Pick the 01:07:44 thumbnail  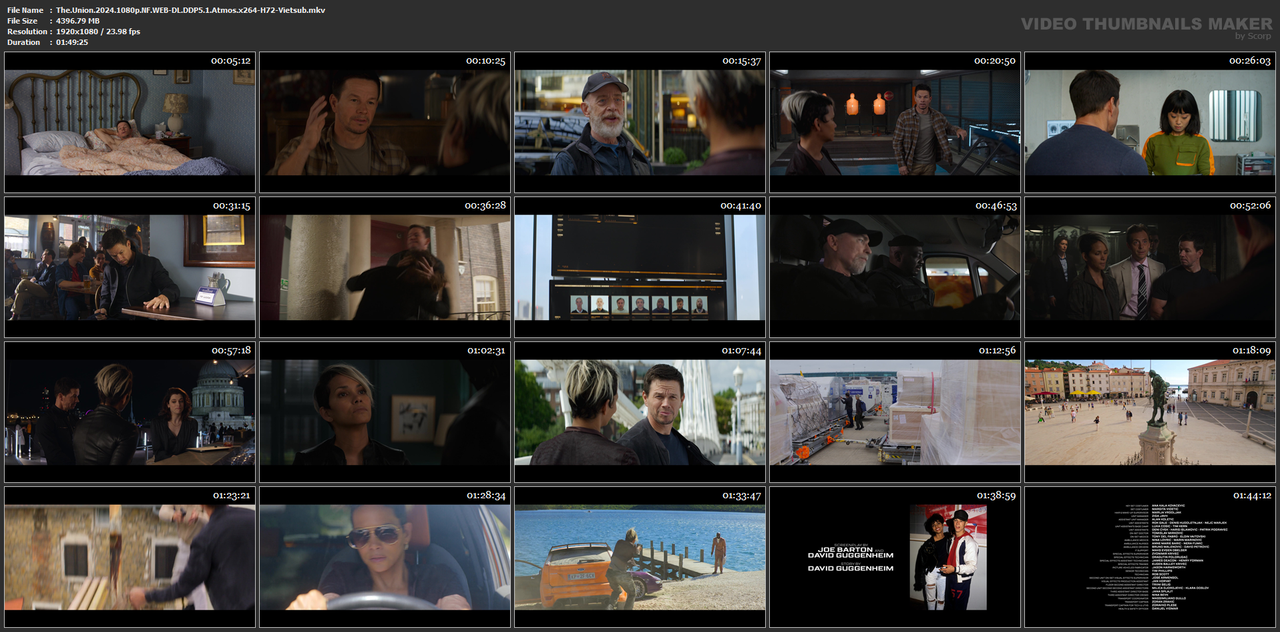(640, 412)
